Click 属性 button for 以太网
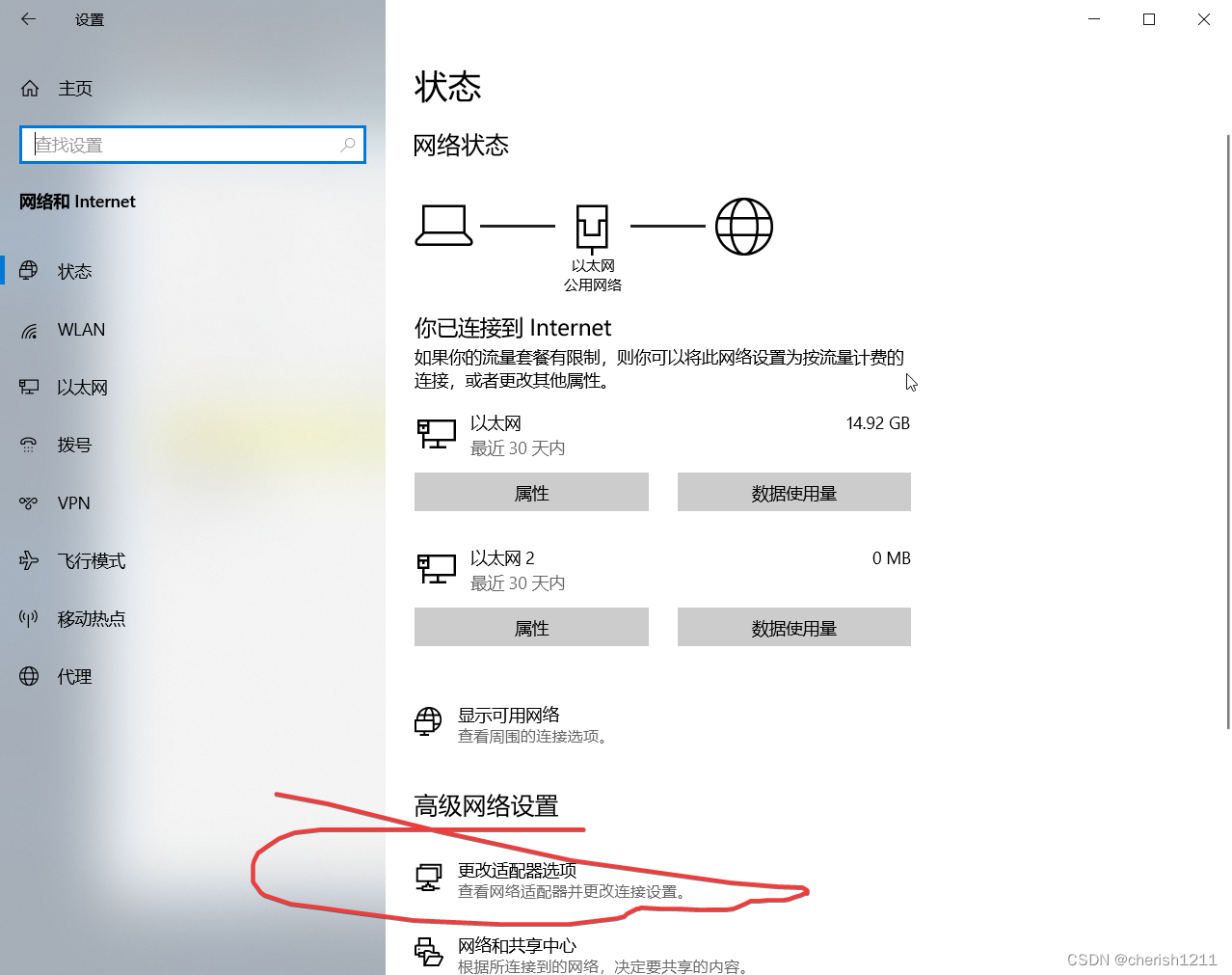This screenshot has width=1232, height=975. click(x=531, y=492)
